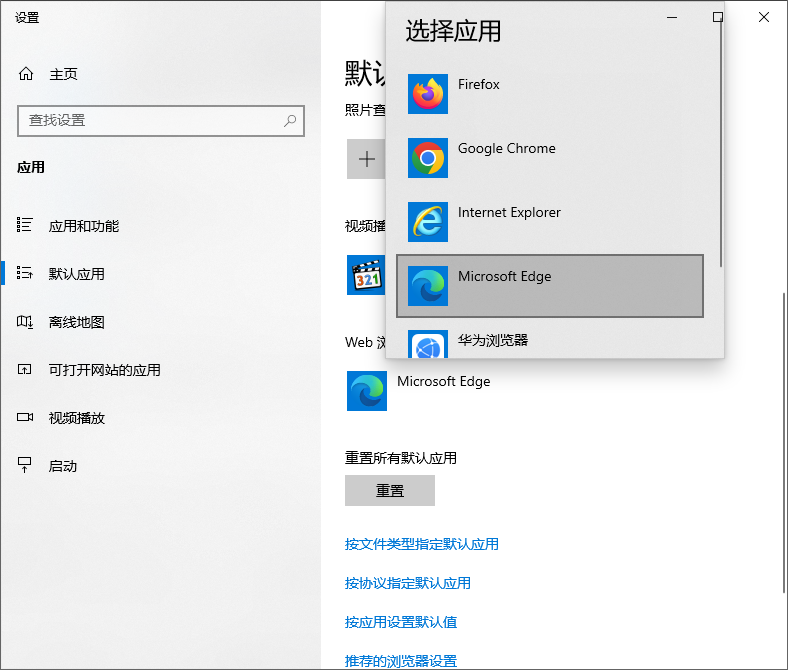Open the 离线地图 settings page

point(77,322)
